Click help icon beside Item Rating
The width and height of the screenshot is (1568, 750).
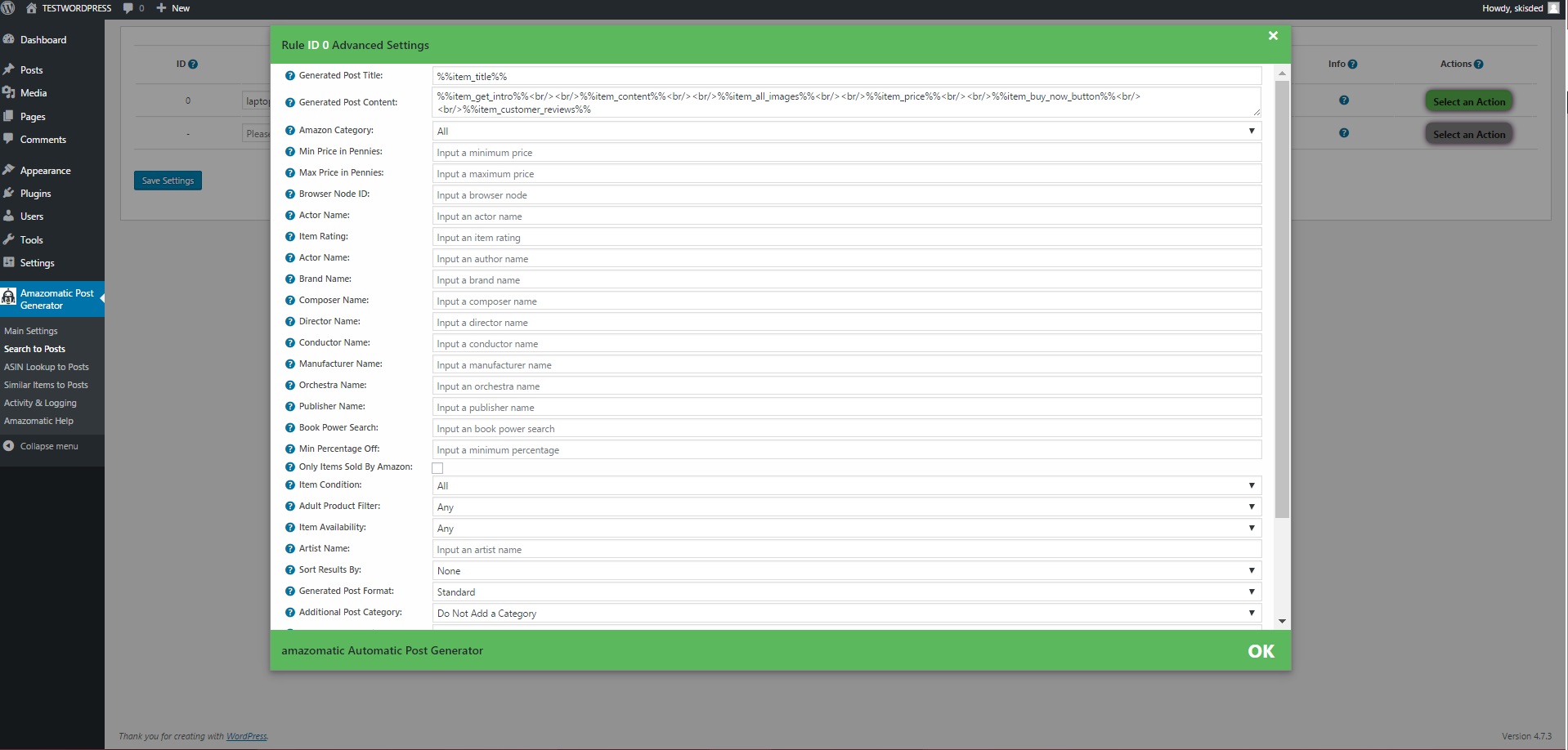[x=289, y=237]
